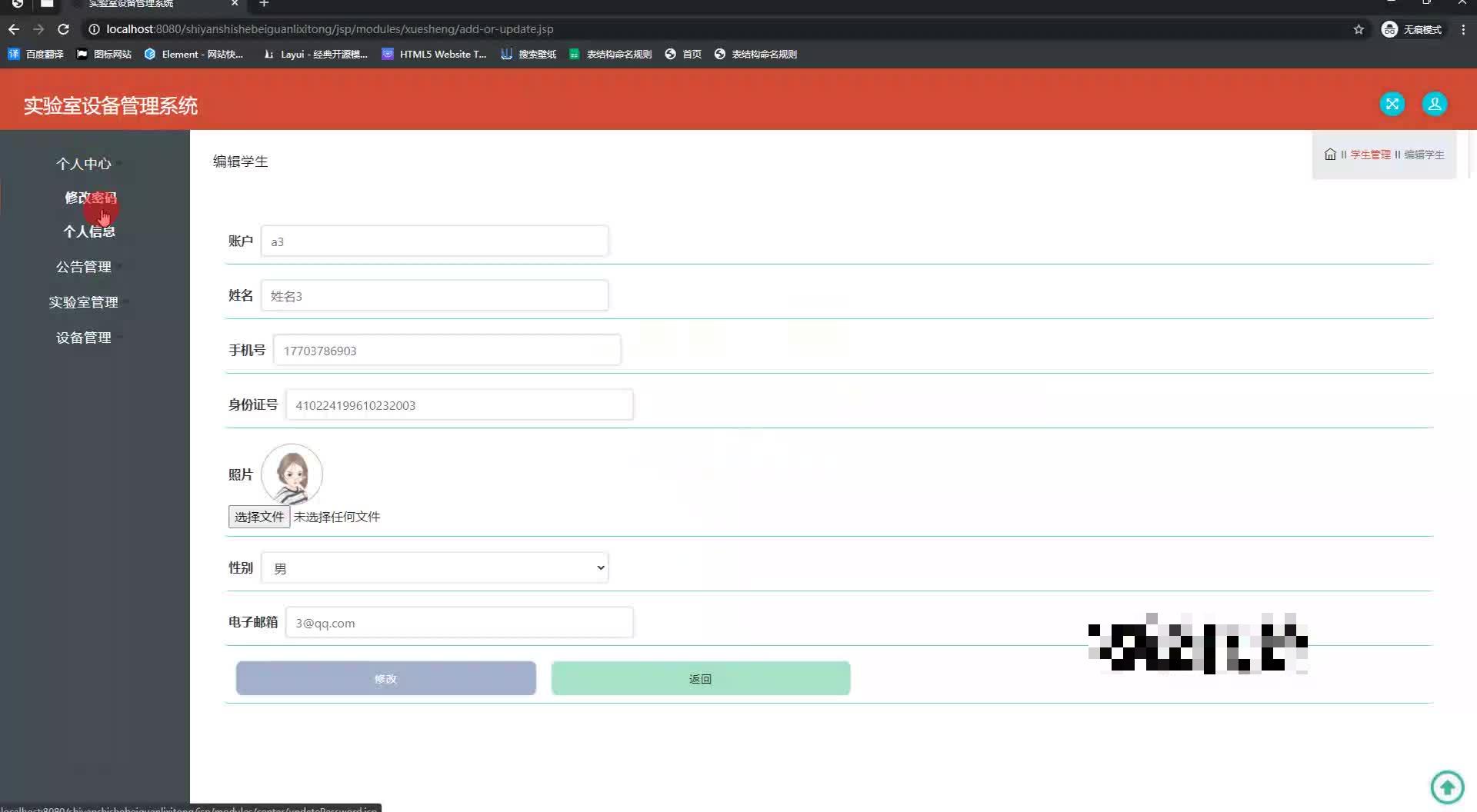Click browser forward arrow
Viewport: 1477px width, 812px height.
38,29
